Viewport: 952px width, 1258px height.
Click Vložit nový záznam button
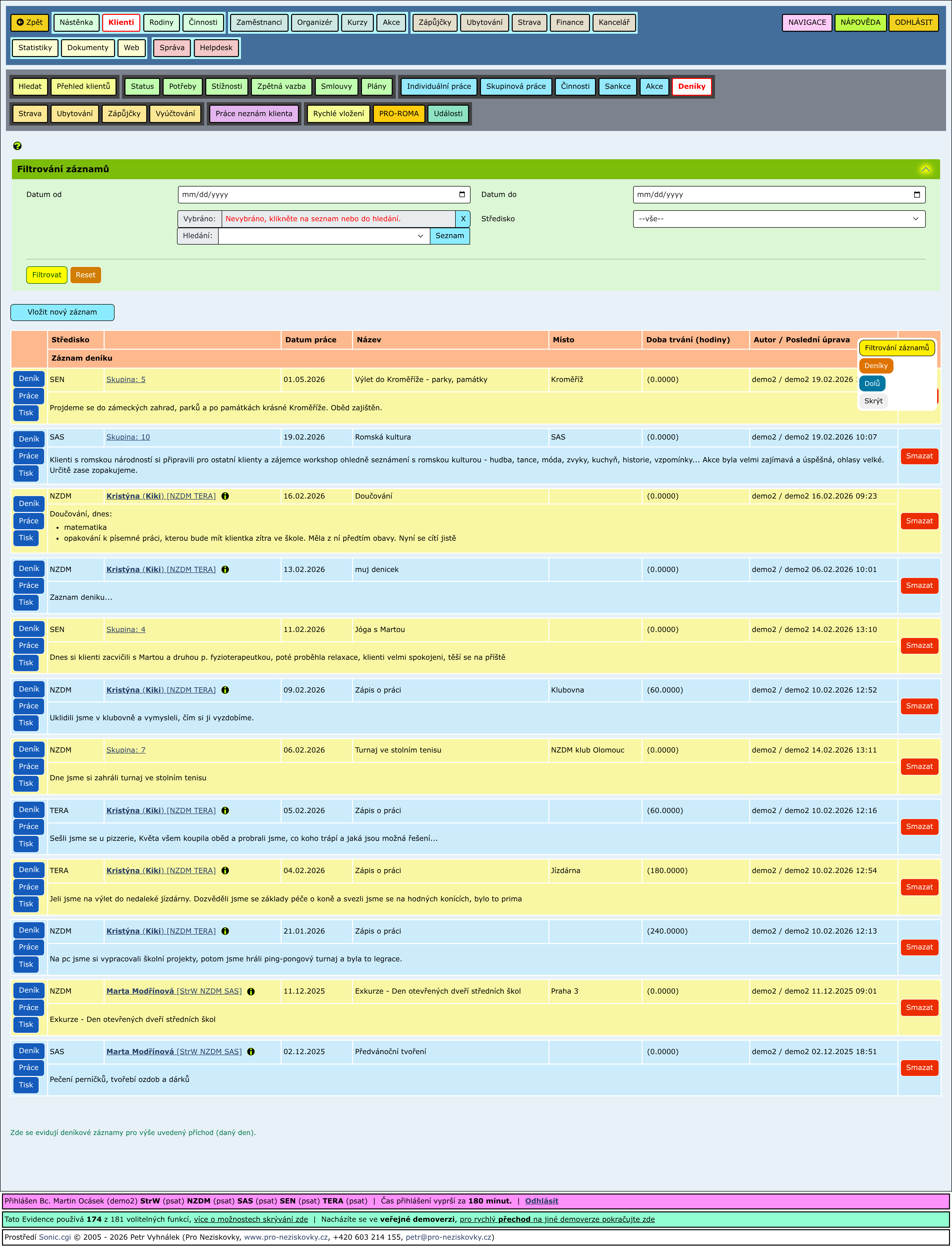pyautogui.click(x=62, y=312)
